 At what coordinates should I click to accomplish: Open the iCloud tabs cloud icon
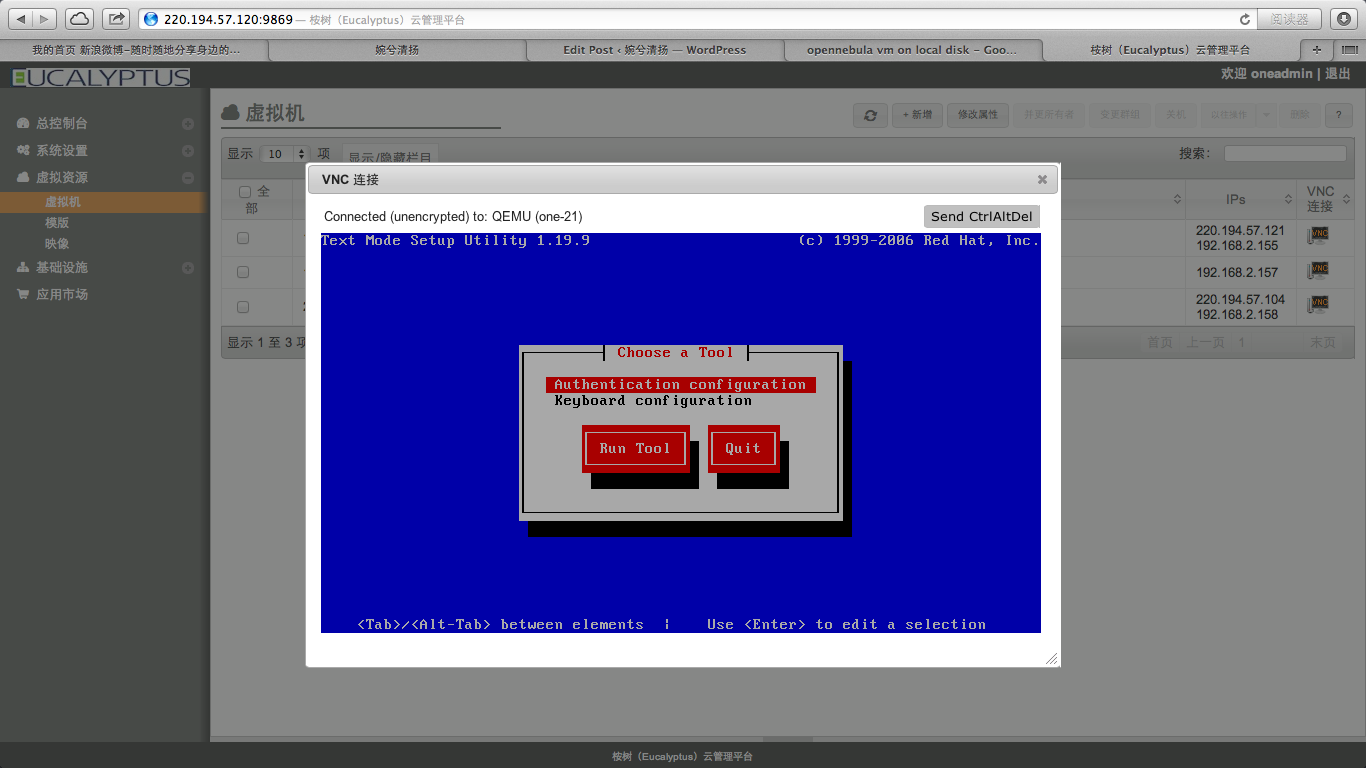79,19
